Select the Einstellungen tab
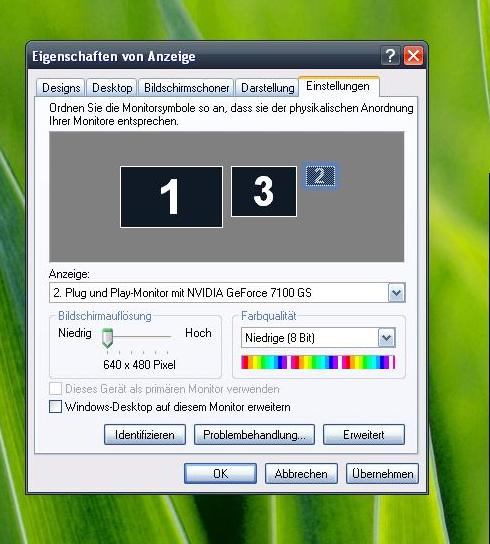Viewport: 490px width, 544px height. point(338,86)
